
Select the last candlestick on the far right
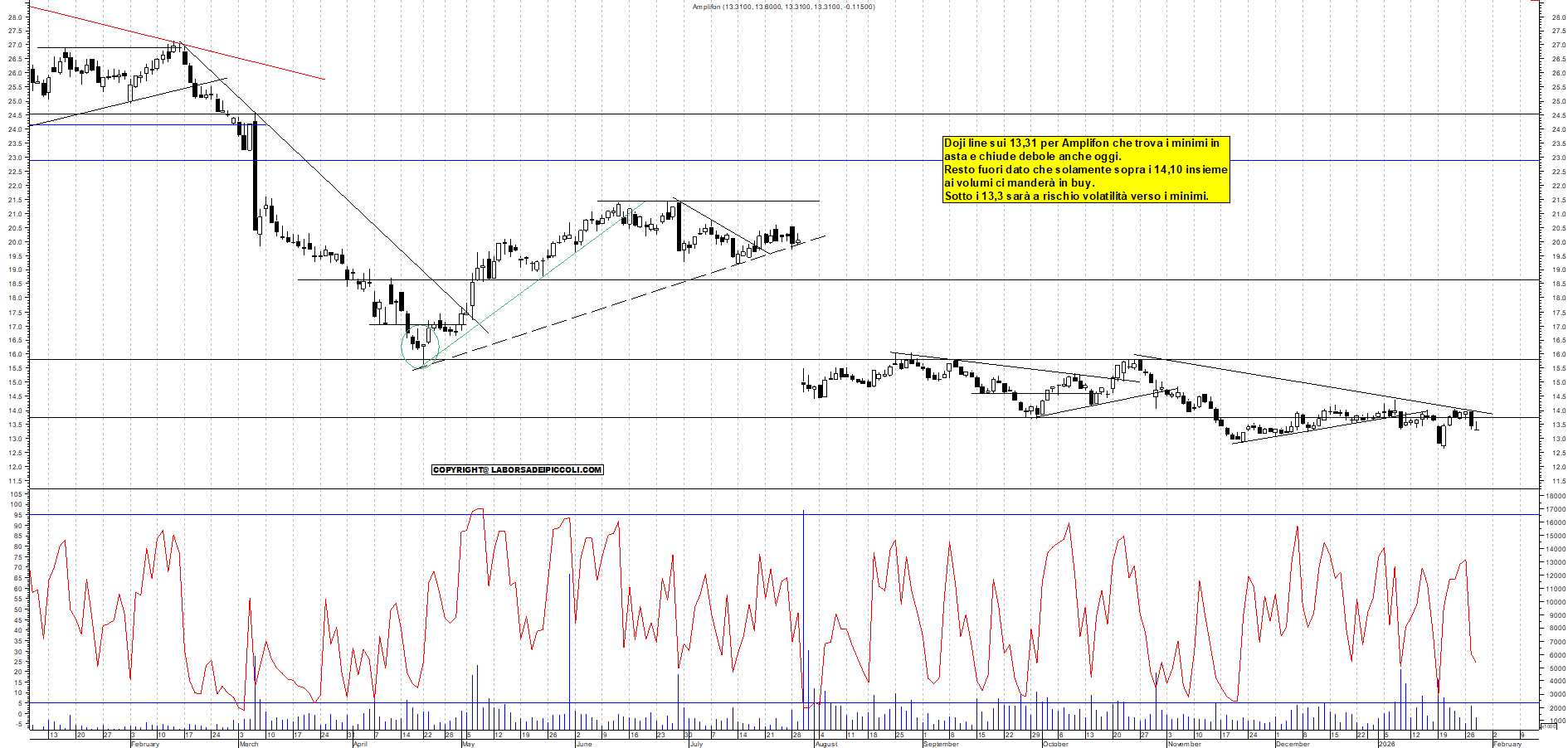tap(1476, 425)
